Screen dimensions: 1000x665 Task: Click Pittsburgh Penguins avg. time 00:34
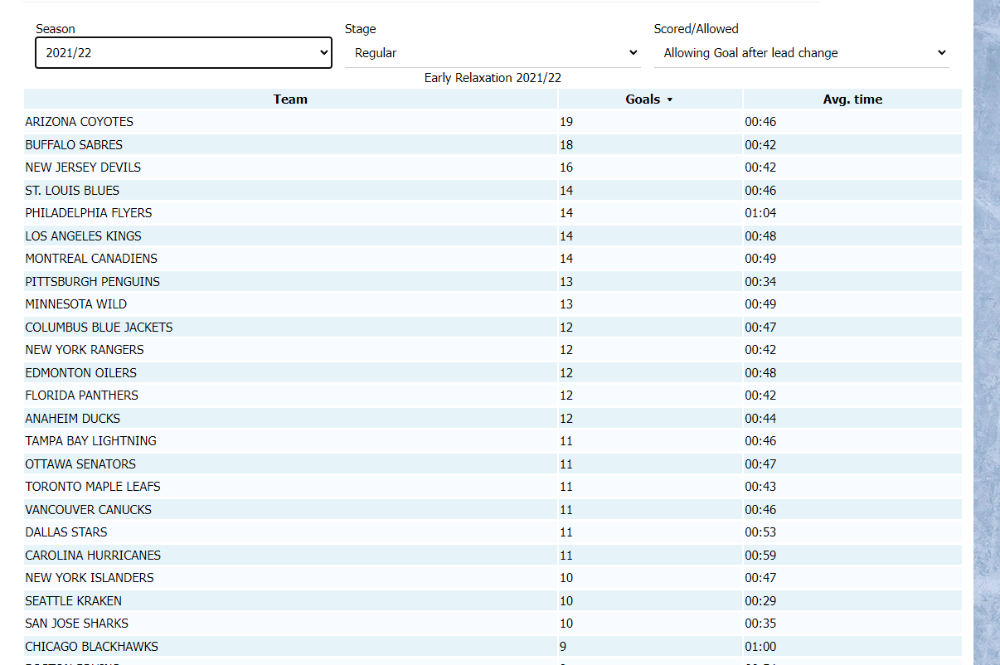(x=760, y=282)
